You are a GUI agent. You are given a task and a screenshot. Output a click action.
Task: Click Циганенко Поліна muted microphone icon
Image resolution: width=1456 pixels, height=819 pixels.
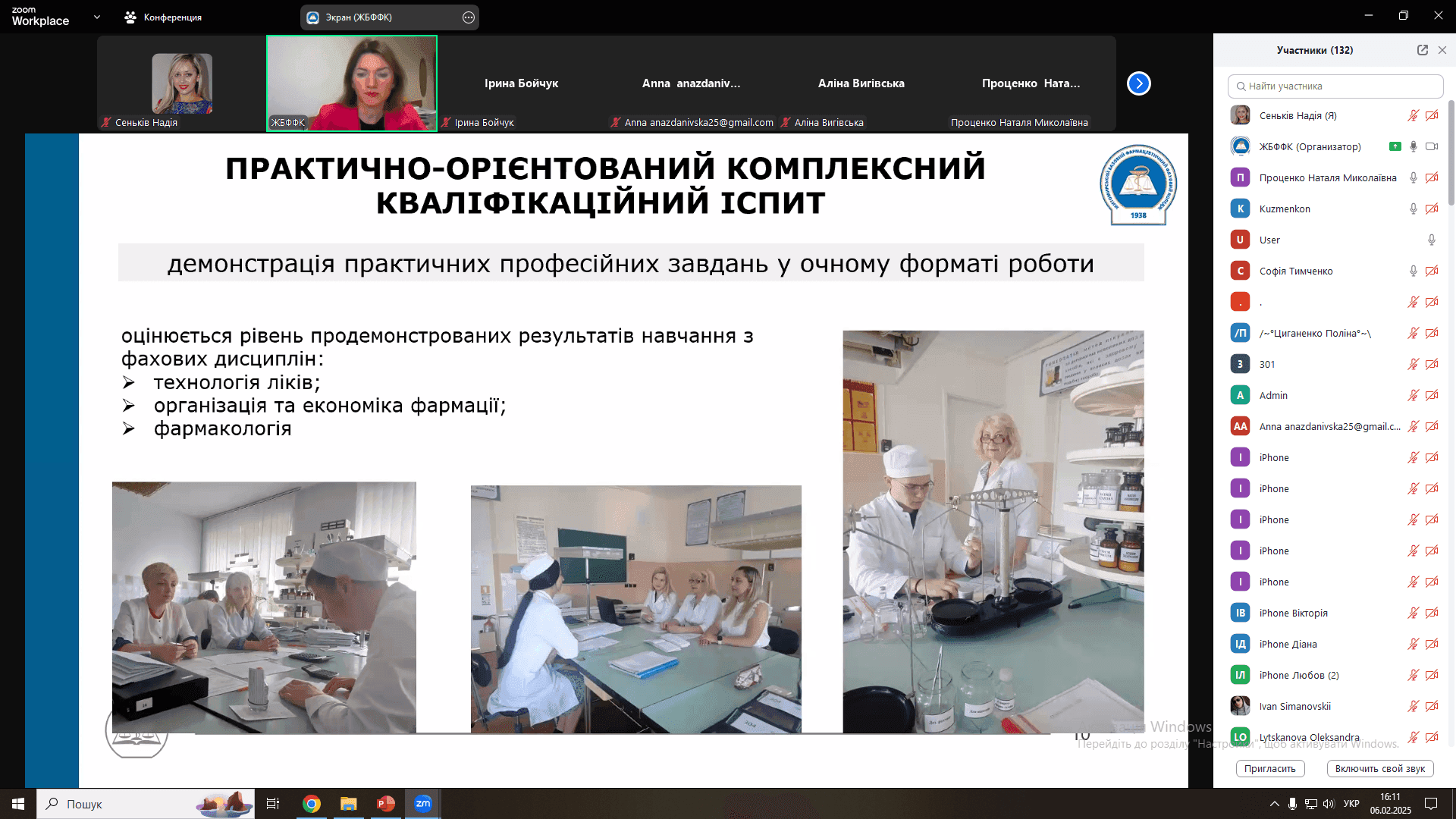(1414, 333)
